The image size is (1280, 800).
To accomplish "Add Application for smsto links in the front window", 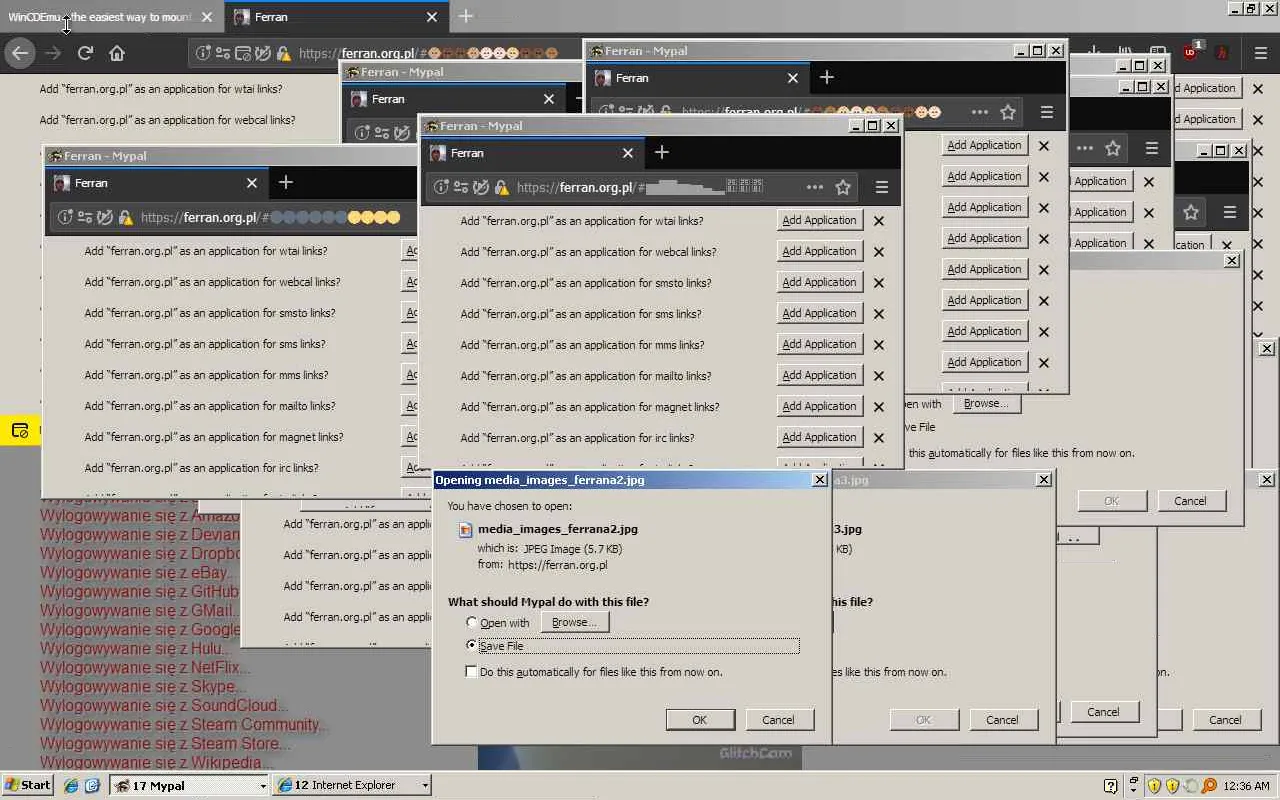I will point(819,283).
